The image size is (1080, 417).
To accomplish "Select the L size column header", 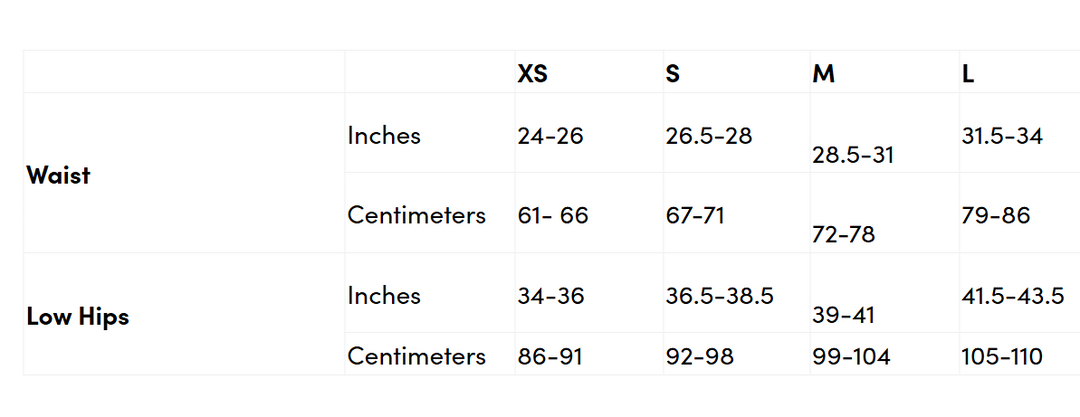I will [x=968, y=74].
